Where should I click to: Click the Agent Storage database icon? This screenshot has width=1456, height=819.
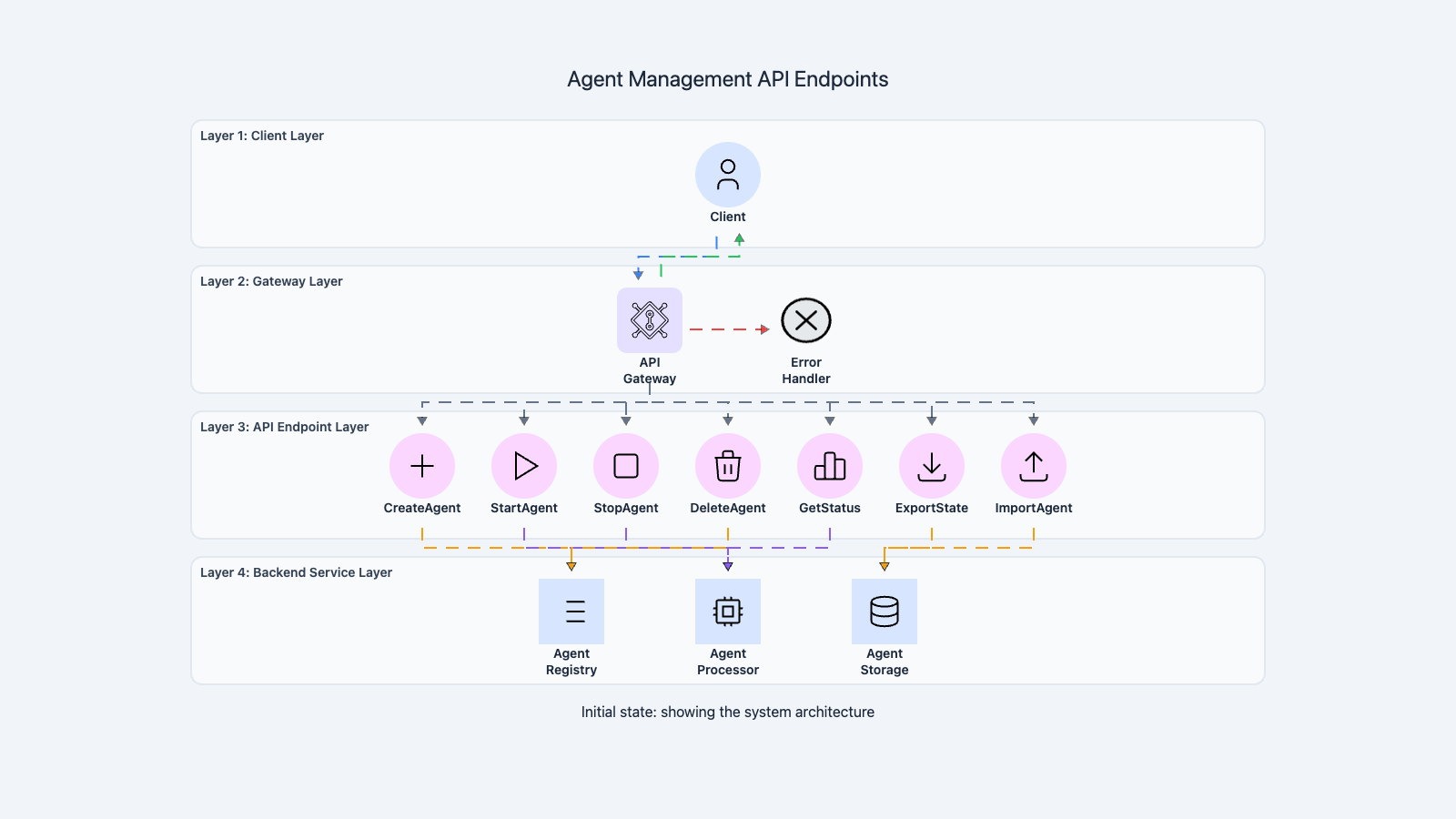pyautogui.click(x=885, y=612)
